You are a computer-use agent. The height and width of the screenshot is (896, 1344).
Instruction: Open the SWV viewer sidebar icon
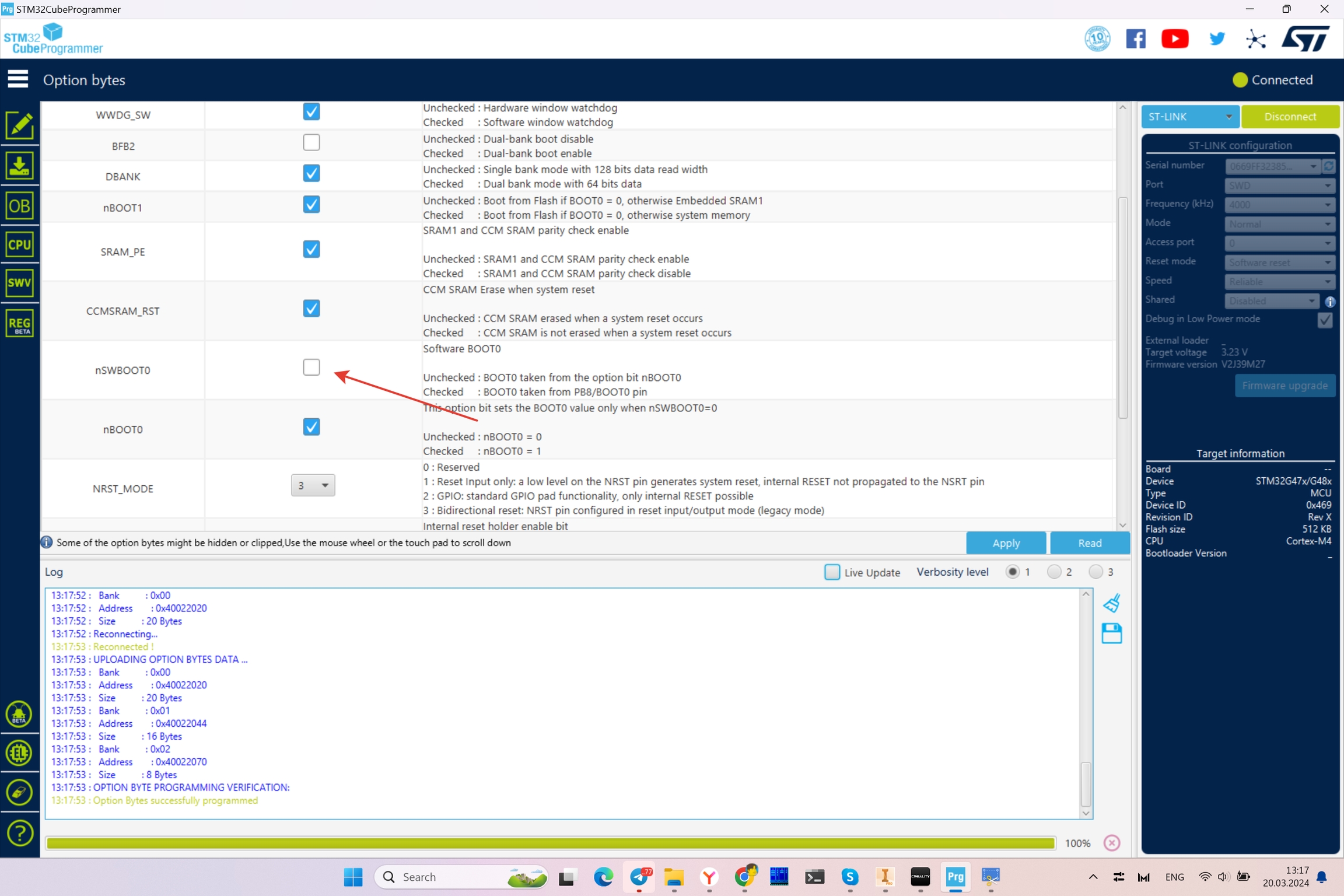pos(20,283)
